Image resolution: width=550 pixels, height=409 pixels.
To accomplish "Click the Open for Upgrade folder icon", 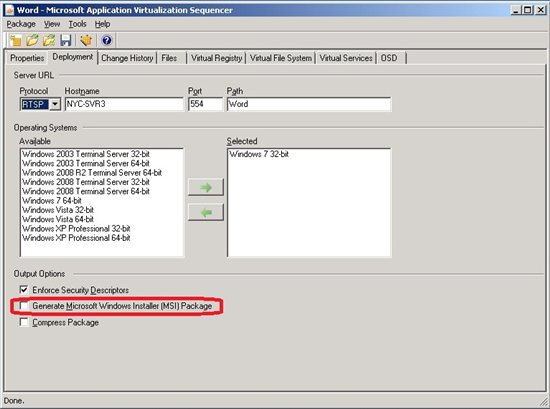I will pyautogui.click(x=49, y=41).
